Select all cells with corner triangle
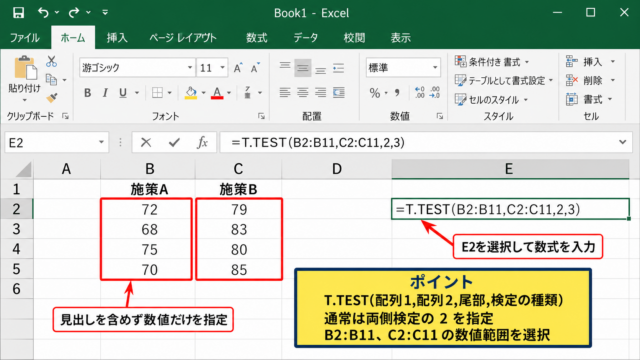Image resolution: width=640 pixels, height=360 pixels. [x=24, y=169]
